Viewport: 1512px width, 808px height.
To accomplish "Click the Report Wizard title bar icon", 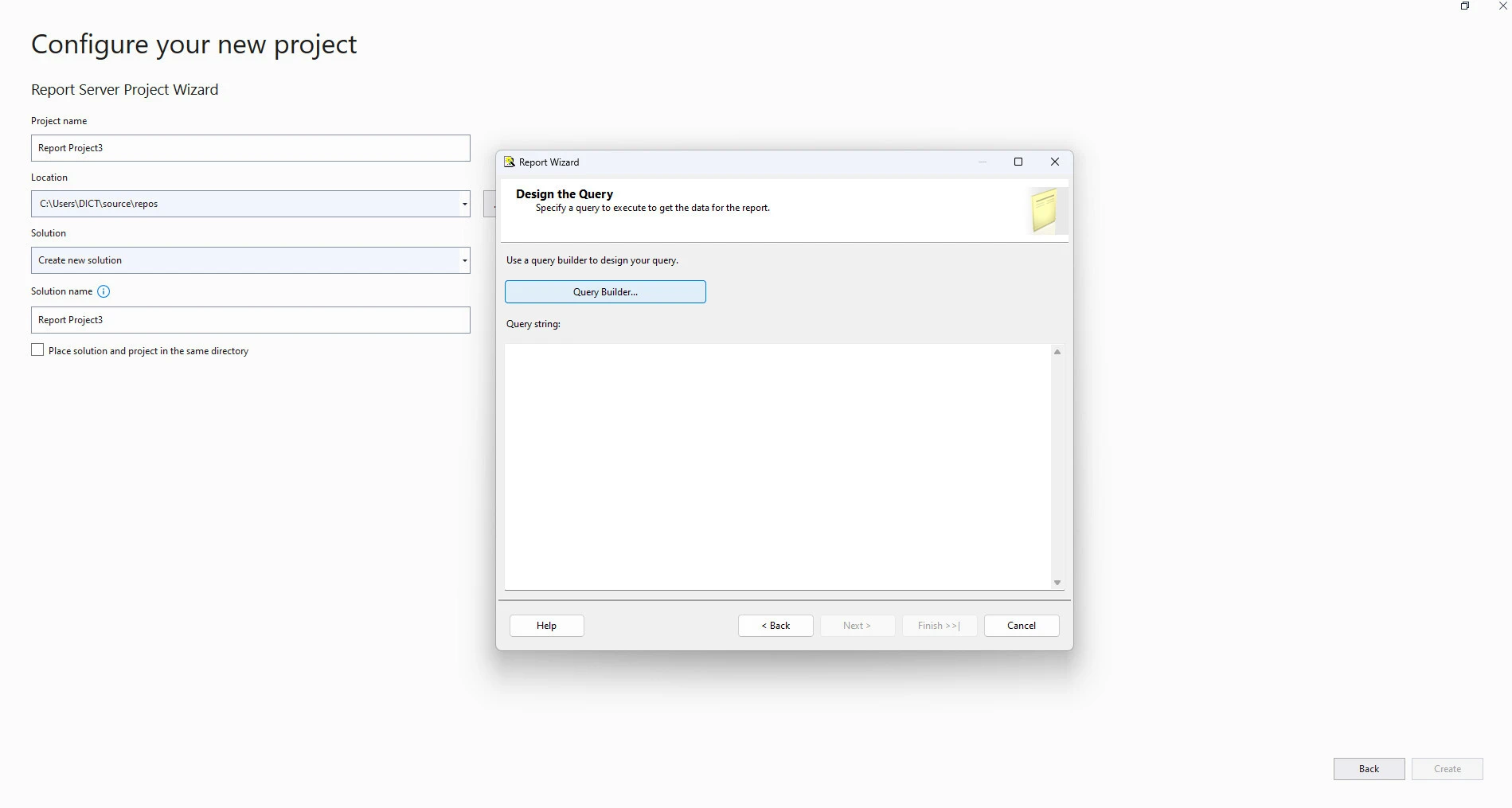I will [510, 162].
